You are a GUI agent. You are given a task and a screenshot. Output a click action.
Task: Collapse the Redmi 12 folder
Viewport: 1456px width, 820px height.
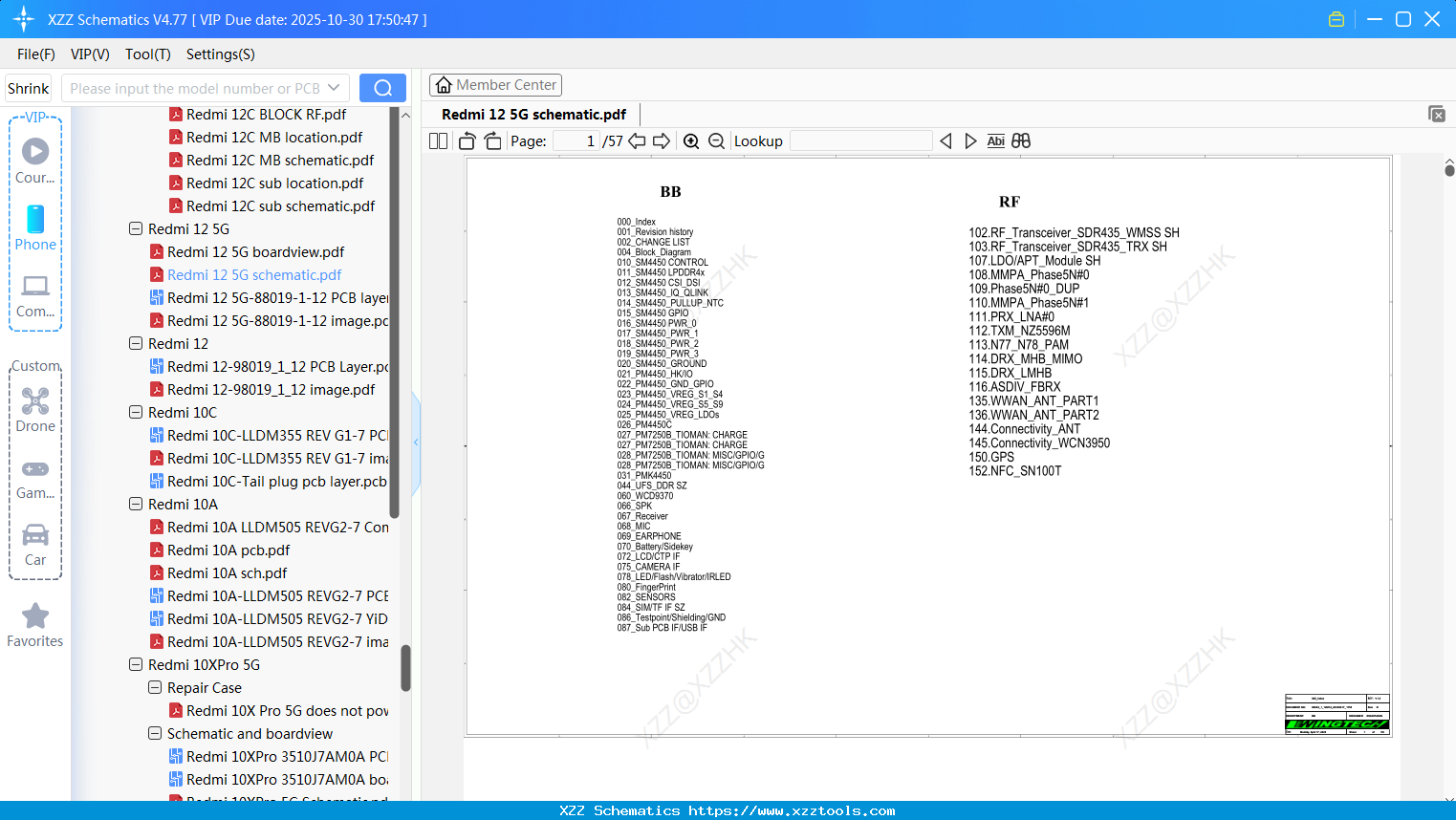(136, 344)
